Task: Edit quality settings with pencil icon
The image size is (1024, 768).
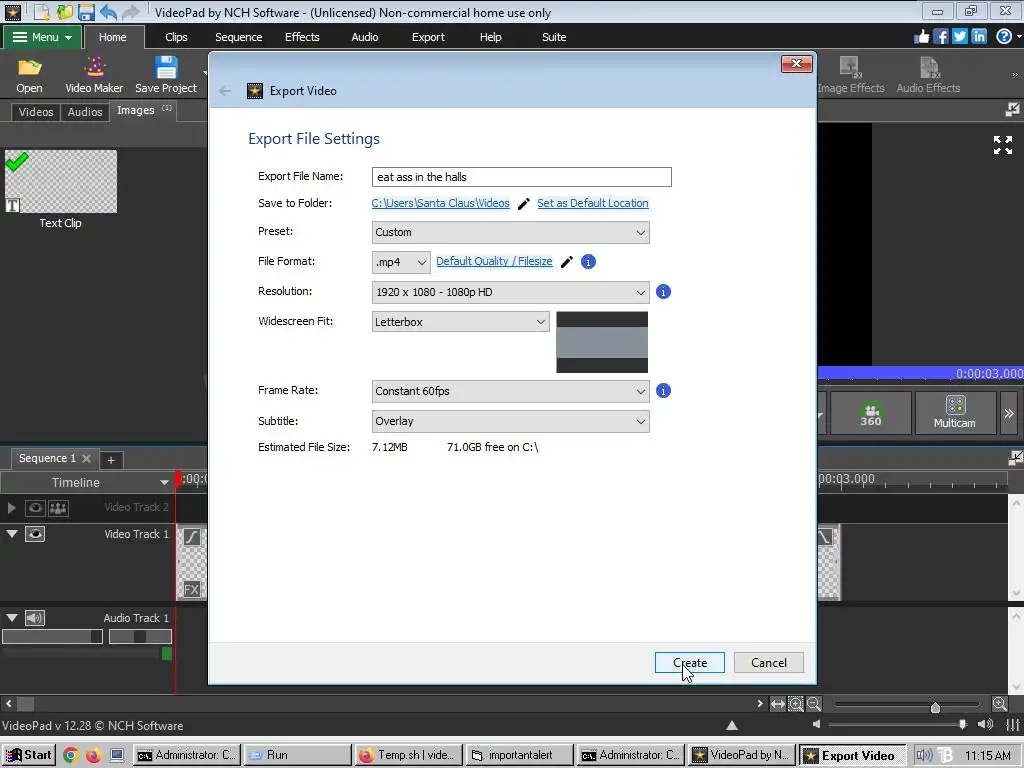Action: coord(567,262)
